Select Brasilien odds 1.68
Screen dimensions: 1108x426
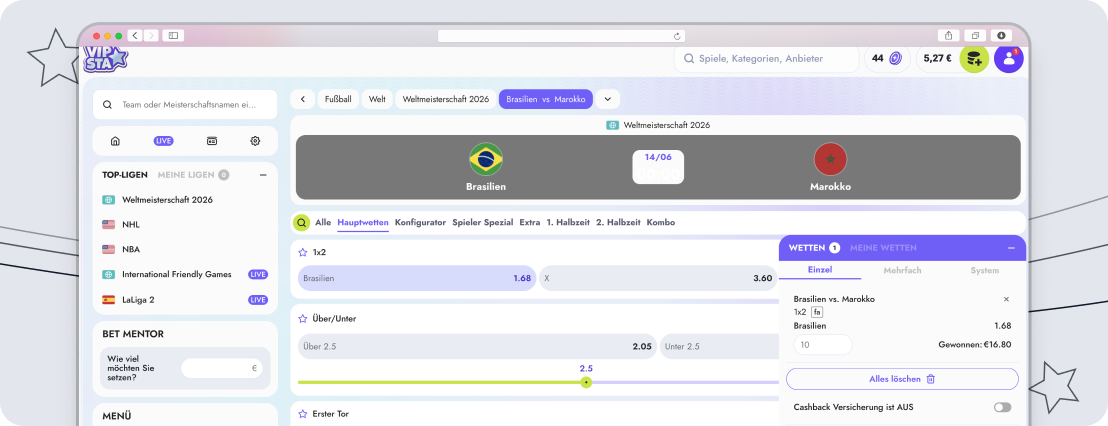tap(417, 278)
